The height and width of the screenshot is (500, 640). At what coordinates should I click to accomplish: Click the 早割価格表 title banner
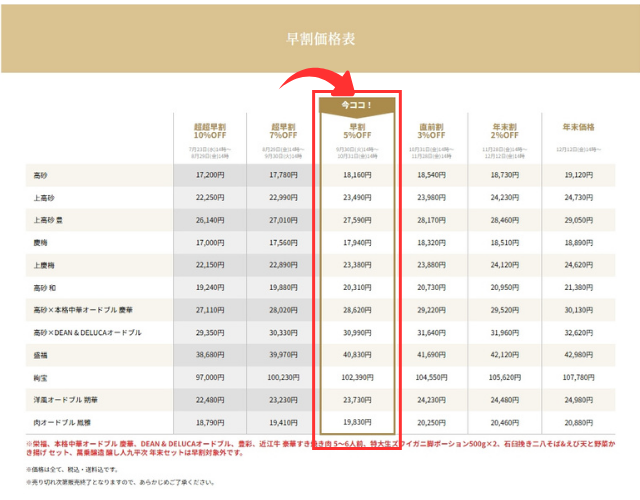coord(320,39)
